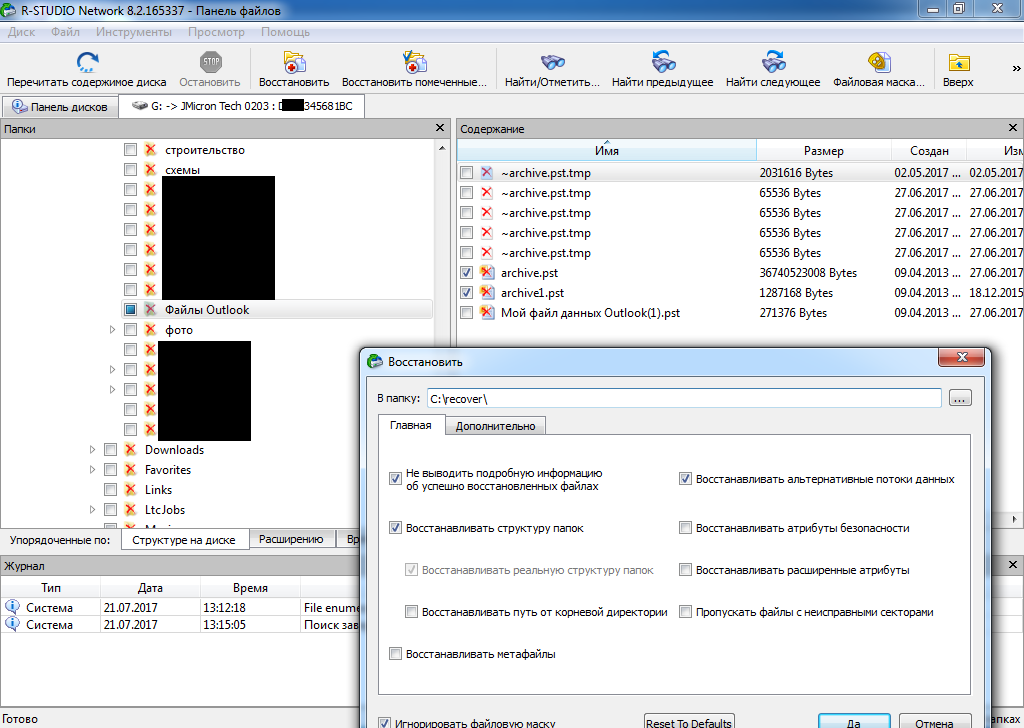
Task: Open the Помощь menu
Action: [x=285, y=32]
